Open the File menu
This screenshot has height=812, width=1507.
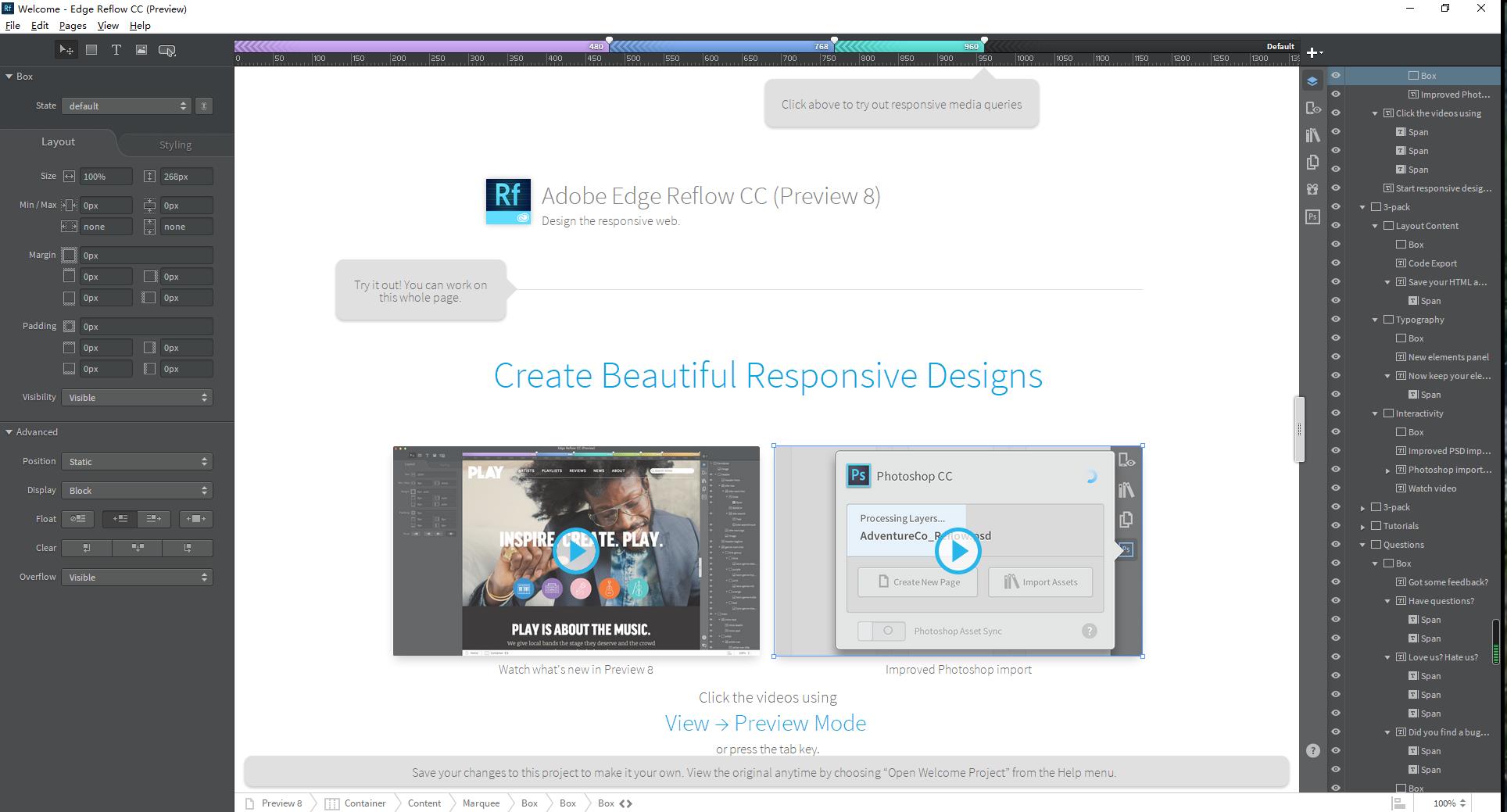[x=13, y=26]
